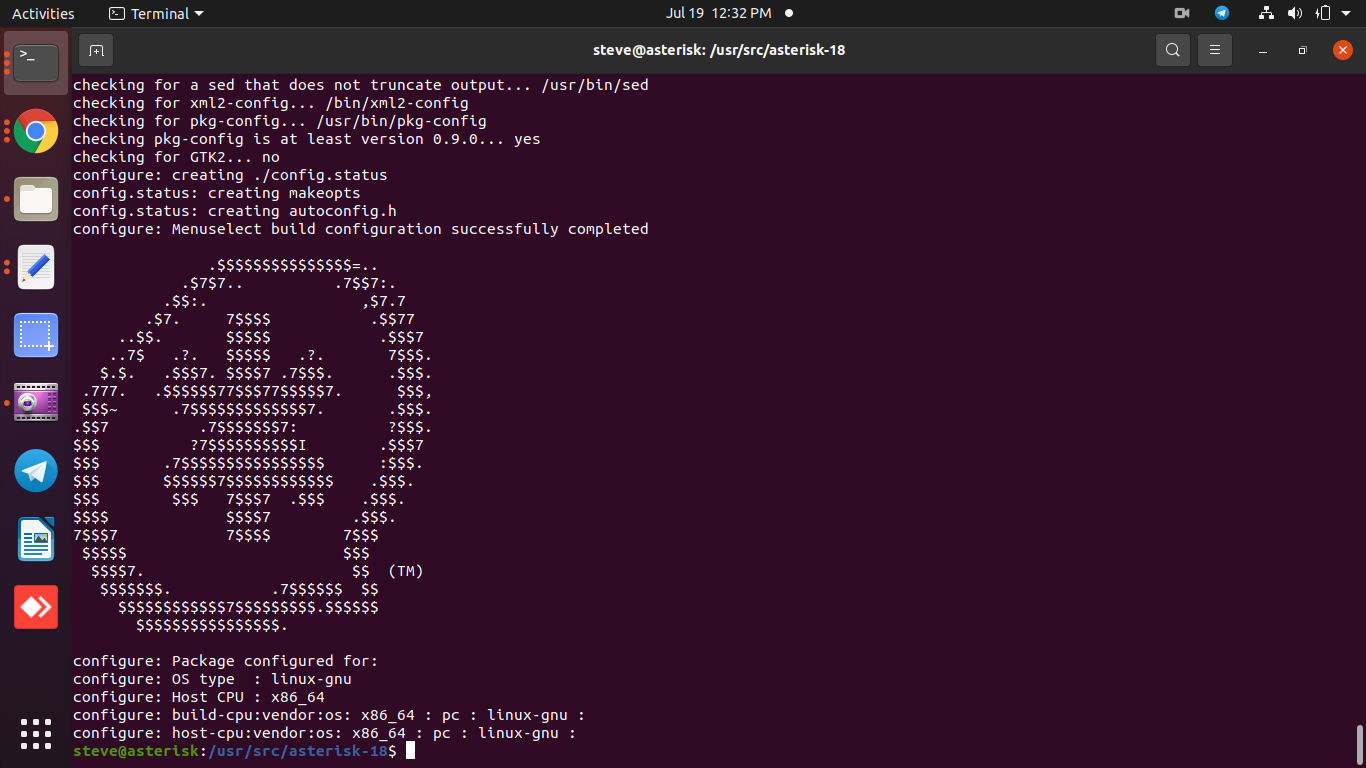Click the 'checking for pkg-config... /usr/bin/pkg-config' line
This screenshot has height=768, width=1366.
tap(279, 121)
